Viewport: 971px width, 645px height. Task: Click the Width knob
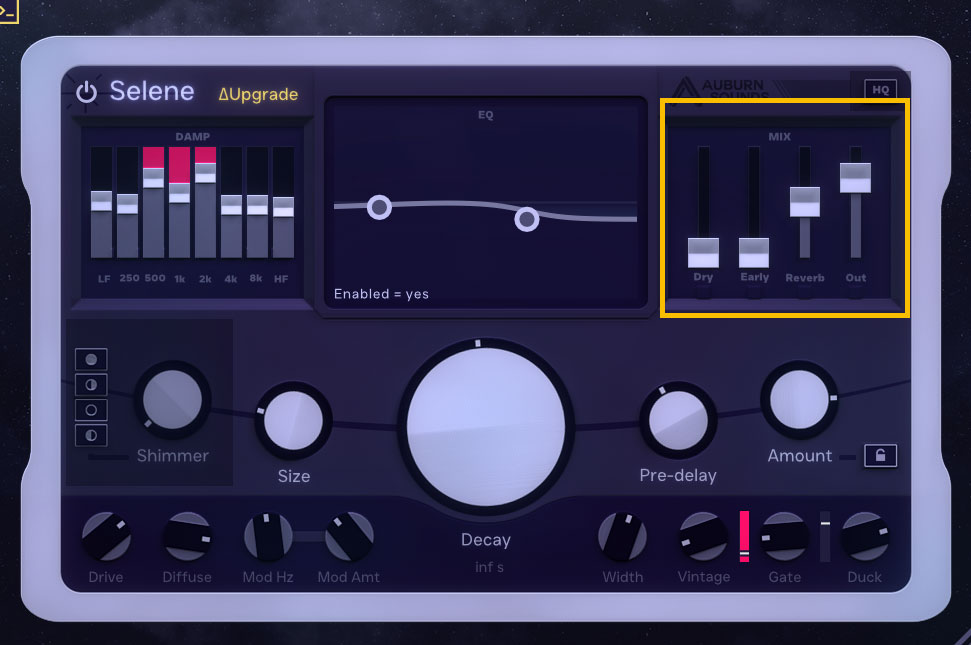tap(622, 537)
